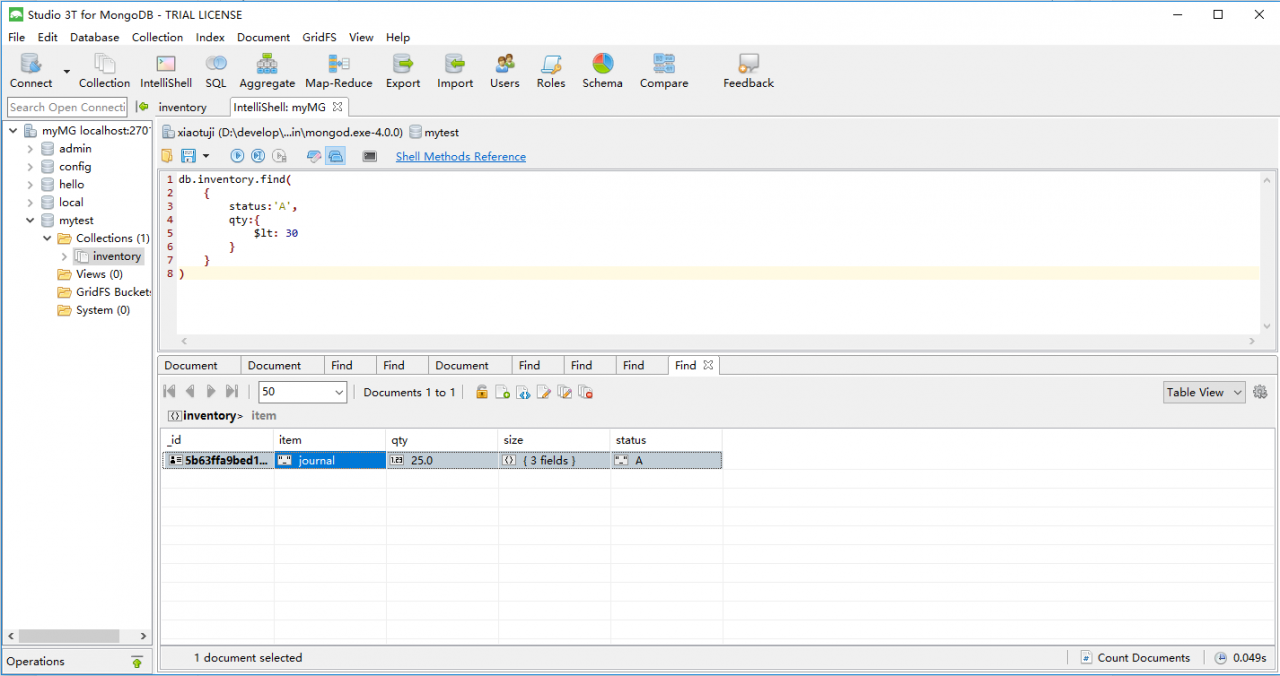Close the active Find result tab
This screenshot has height=676, width=1280.
708,365
